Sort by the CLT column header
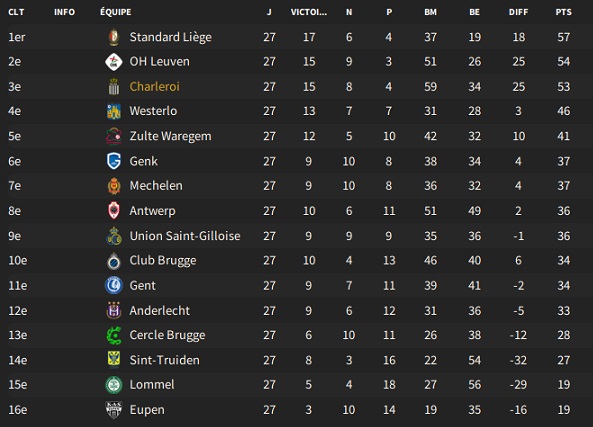593x427 pixels. pyautogui.click(x=16, y=12)
